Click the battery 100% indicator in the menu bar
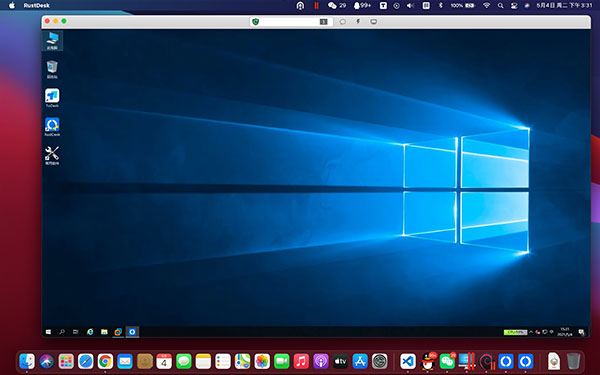600x375 pixels. point(463,5)
